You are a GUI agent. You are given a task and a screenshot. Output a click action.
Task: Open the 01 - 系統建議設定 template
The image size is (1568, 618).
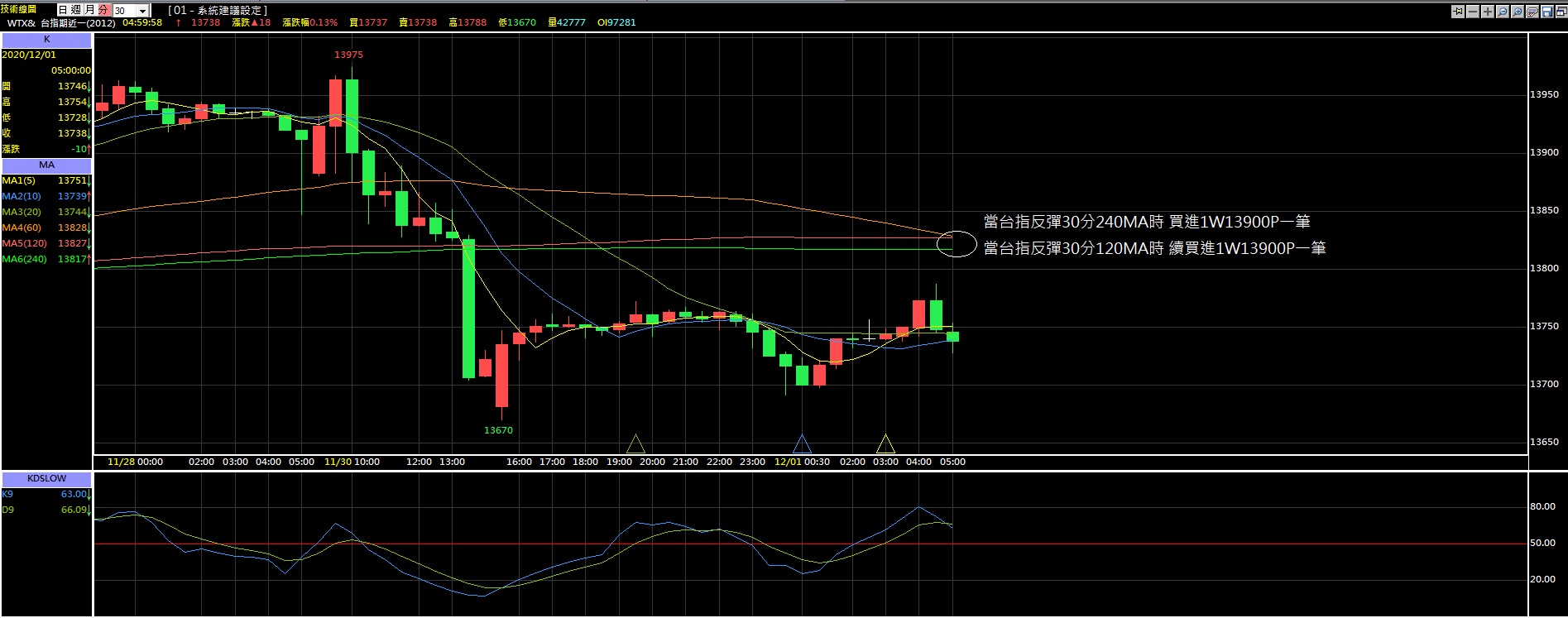click(218, 11)
